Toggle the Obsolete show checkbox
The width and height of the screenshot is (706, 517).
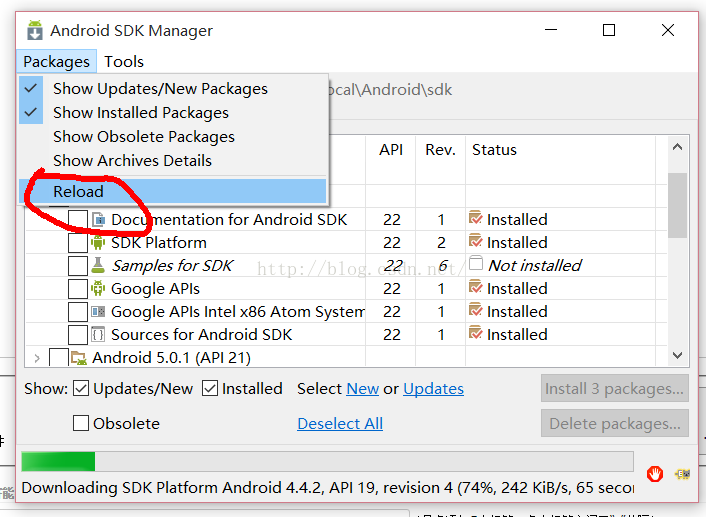(x=81, y=423)
